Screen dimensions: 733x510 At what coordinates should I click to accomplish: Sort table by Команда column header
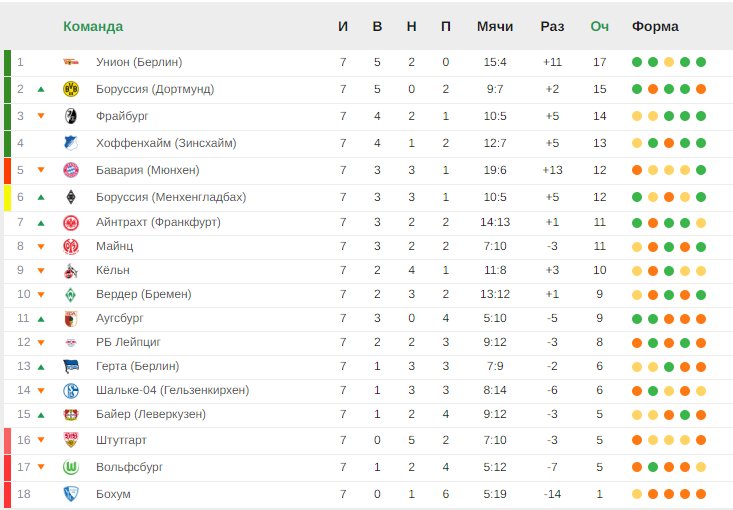tap(93, 26)
